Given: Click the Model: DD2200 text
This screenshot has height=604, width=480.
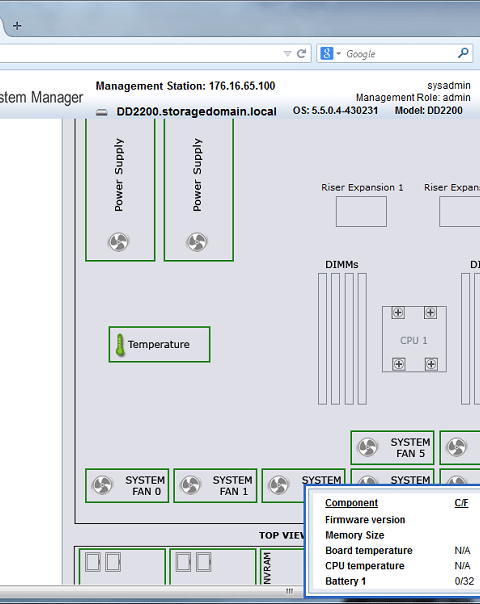Looking at the screenshot, I should click(x=428, y=111).
